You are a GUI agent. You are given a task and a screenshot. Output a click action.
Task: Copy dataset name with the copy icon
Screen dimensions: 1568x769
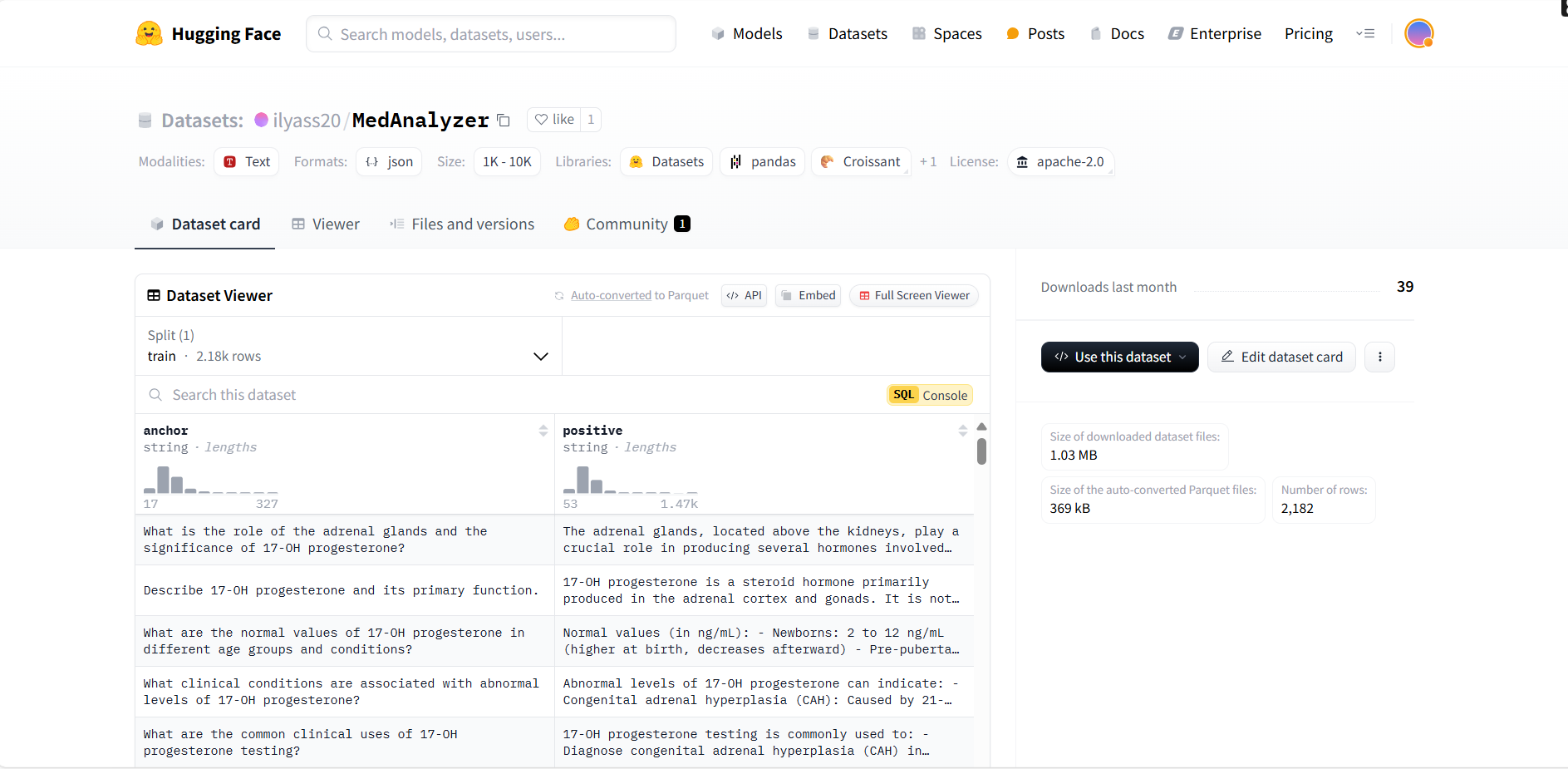pyautogui.click(x=504, y=120)
